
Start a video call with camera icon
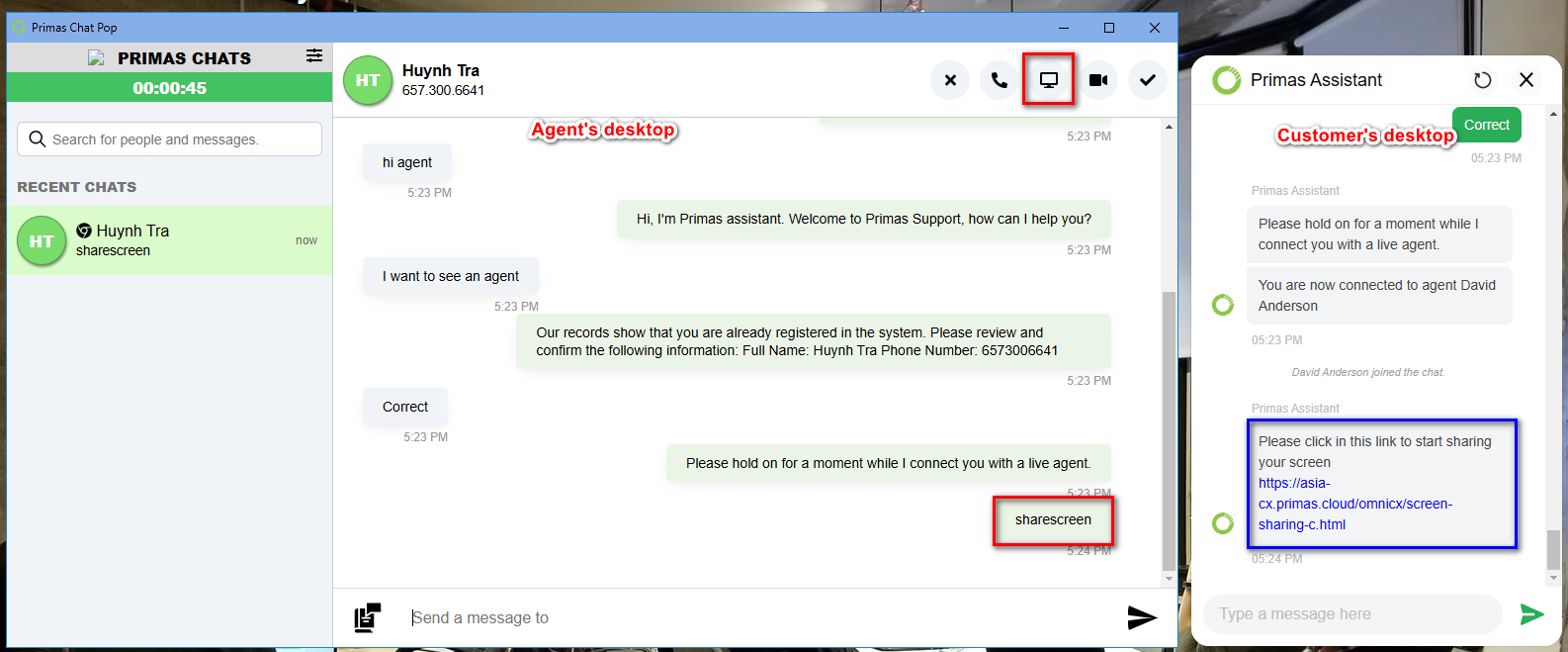pos(1097,80)
